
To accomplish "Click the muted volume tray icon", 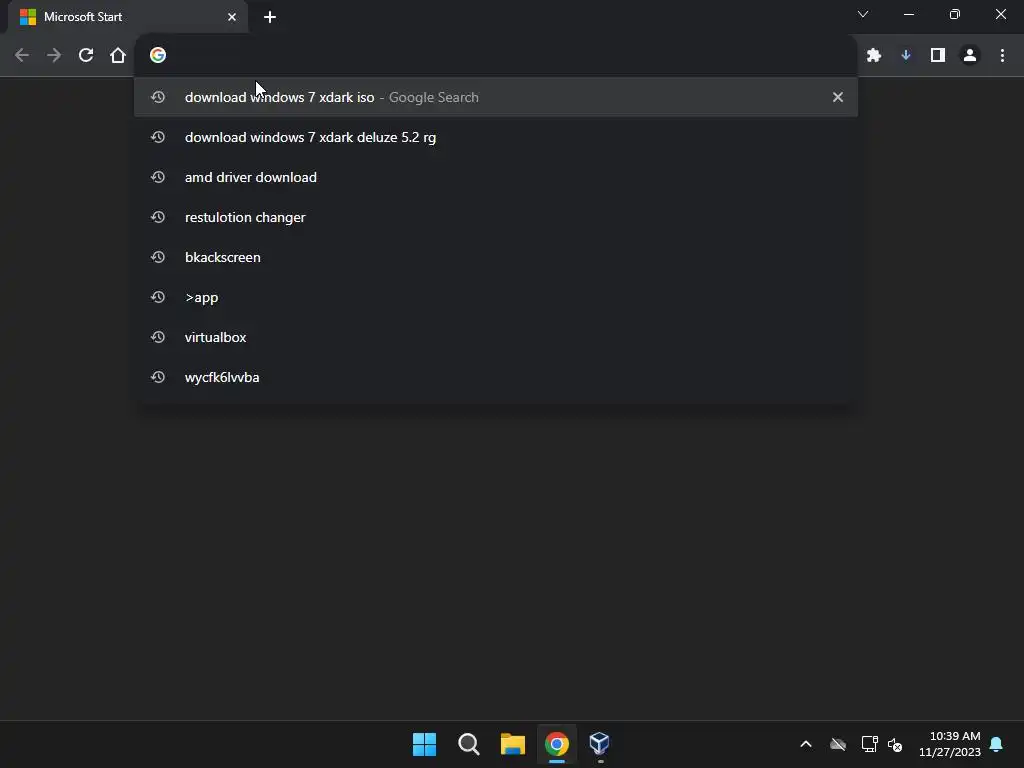I will tap(895, 744).
